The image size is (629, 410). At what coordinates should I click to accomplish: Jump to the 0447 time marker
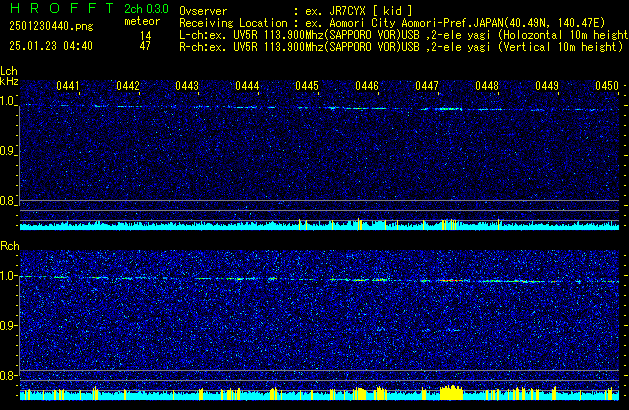click(427, 86)
